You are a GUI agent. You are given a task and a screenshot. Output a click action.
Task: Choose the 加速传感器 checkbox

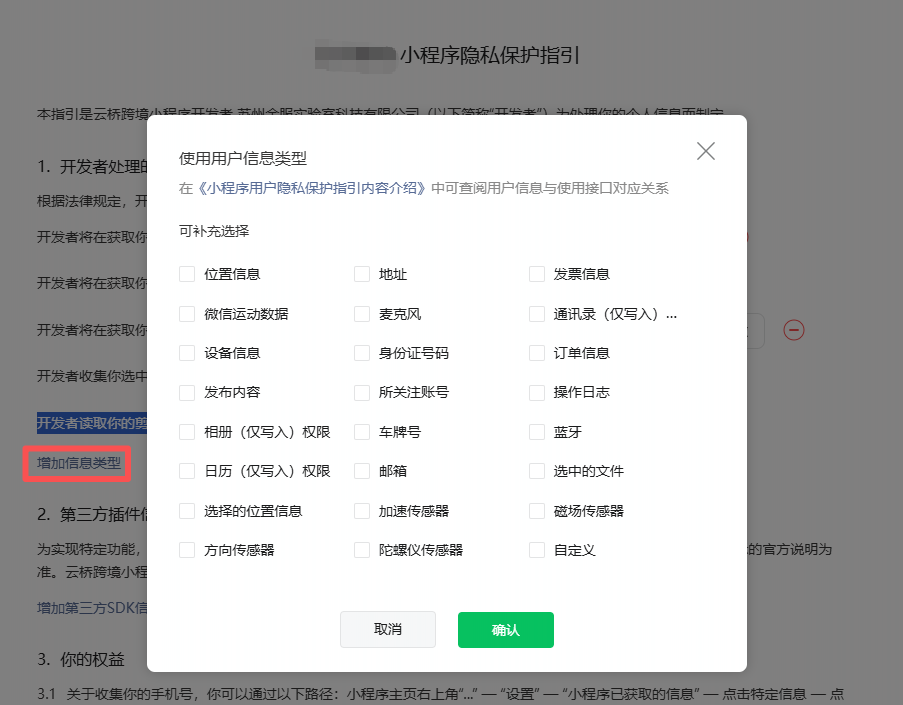[362, 511]
